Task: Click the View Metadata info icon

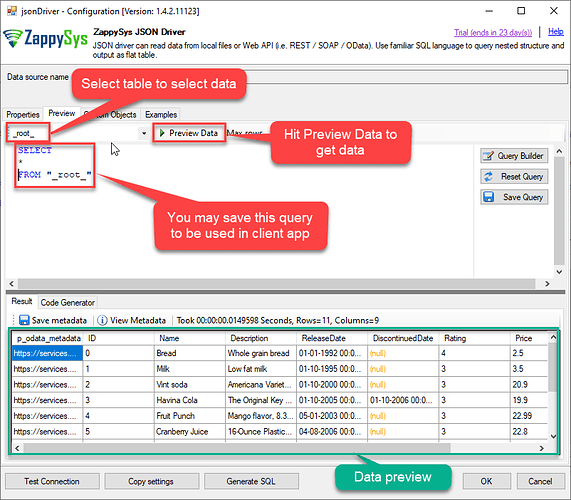Action: pyautogui.click(x=102, y=320)
